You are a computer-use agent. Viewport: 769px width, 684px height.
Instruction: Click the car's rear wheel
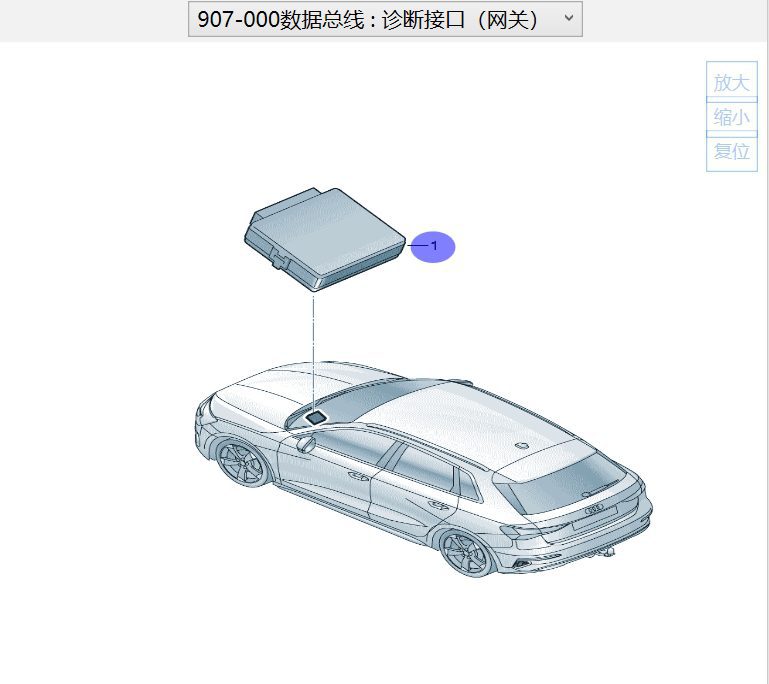pyautogui.click(x=467, y=552)
